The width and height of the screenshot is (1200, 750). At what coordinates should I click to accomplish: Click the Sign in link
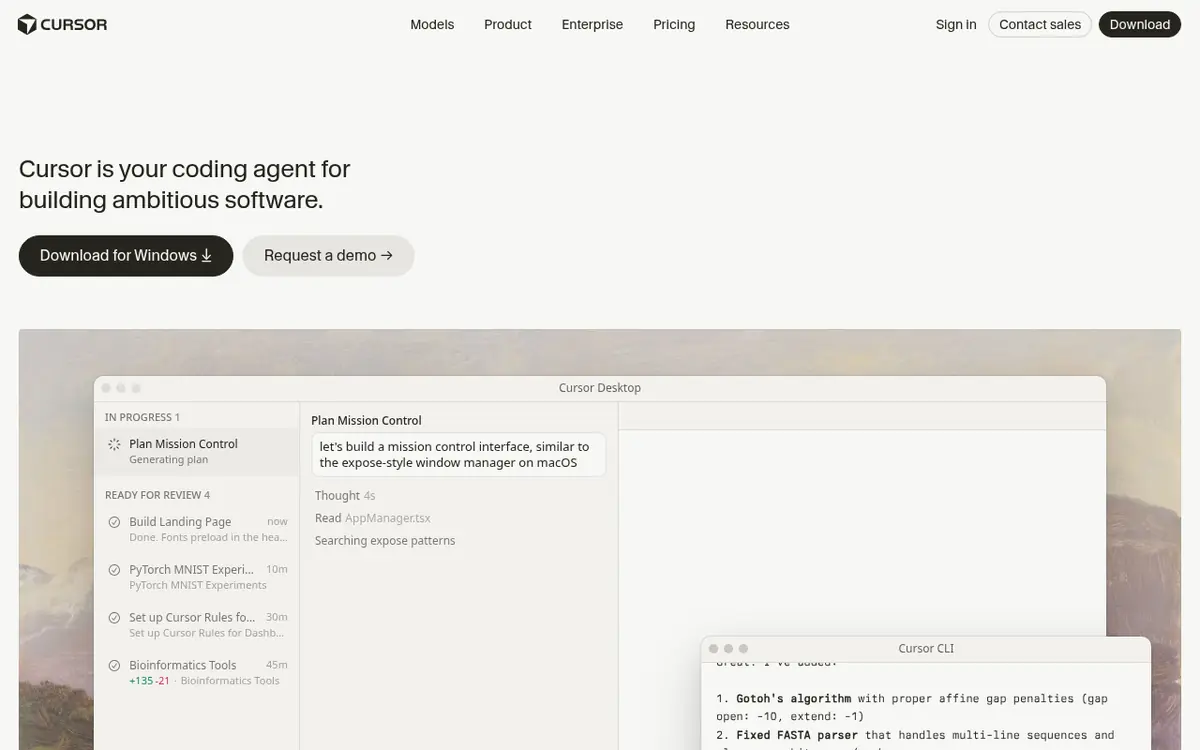956,24
